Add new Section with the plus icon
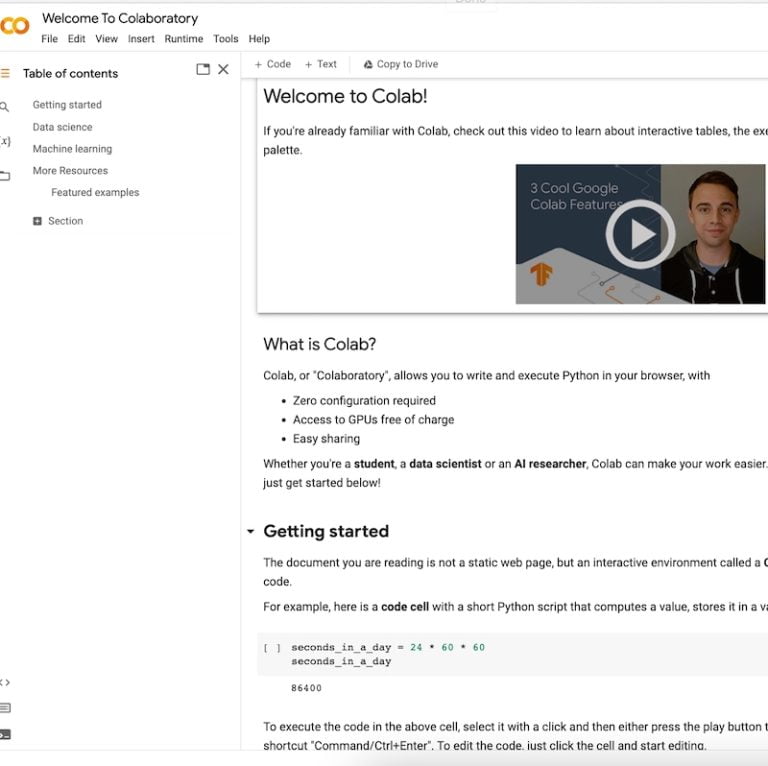768x766 pixels. click(x=38, y=221)
